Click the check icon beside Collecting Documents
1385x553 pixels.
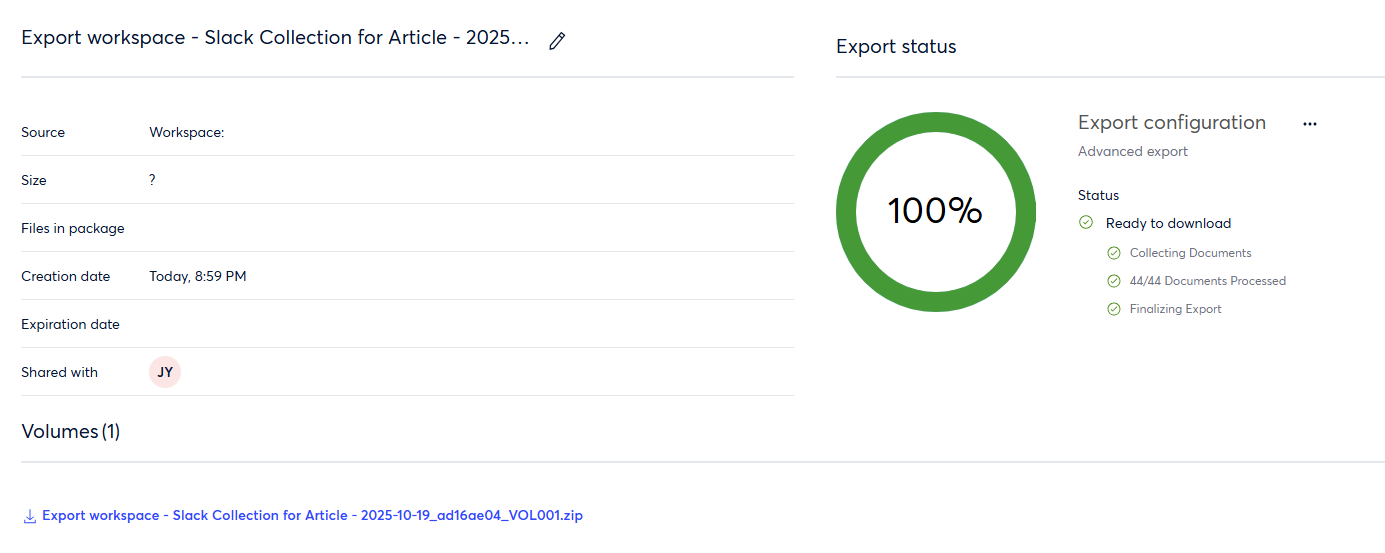1114,253
